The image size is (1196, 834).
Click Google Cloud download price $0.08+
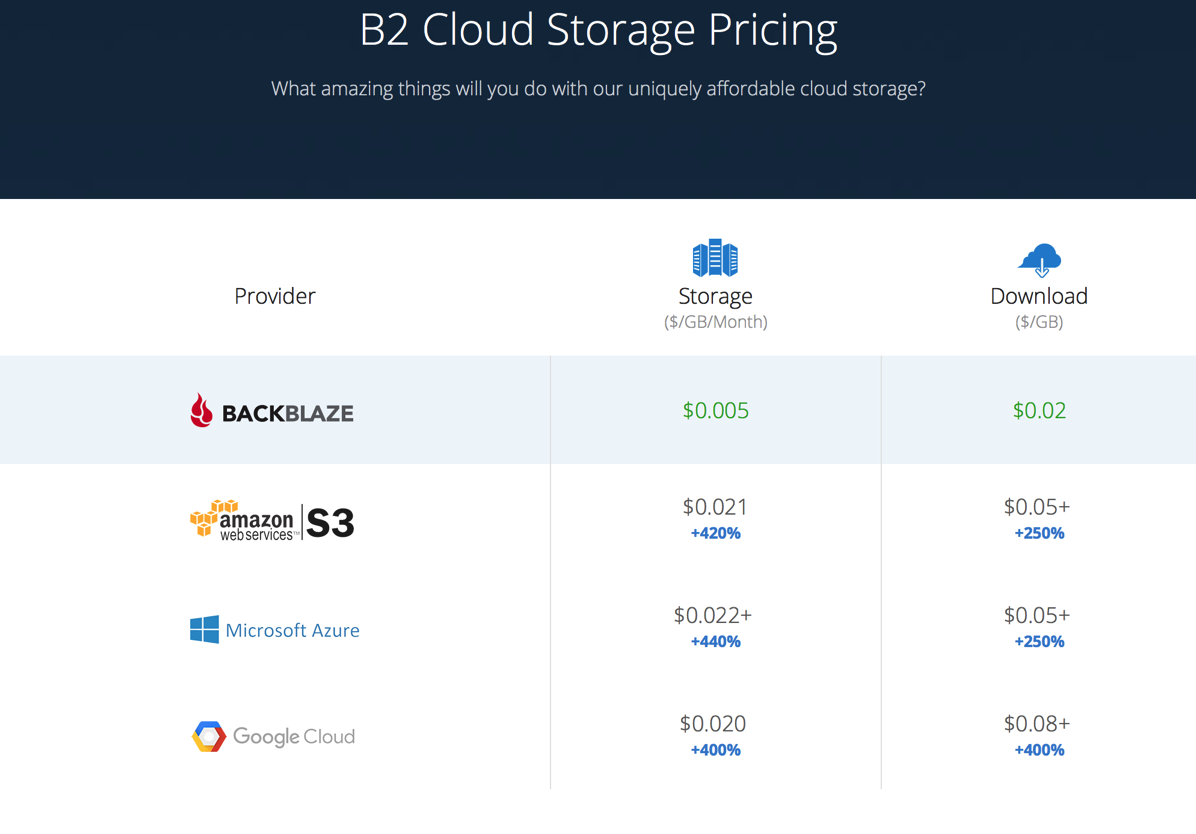click(1037, 723)
